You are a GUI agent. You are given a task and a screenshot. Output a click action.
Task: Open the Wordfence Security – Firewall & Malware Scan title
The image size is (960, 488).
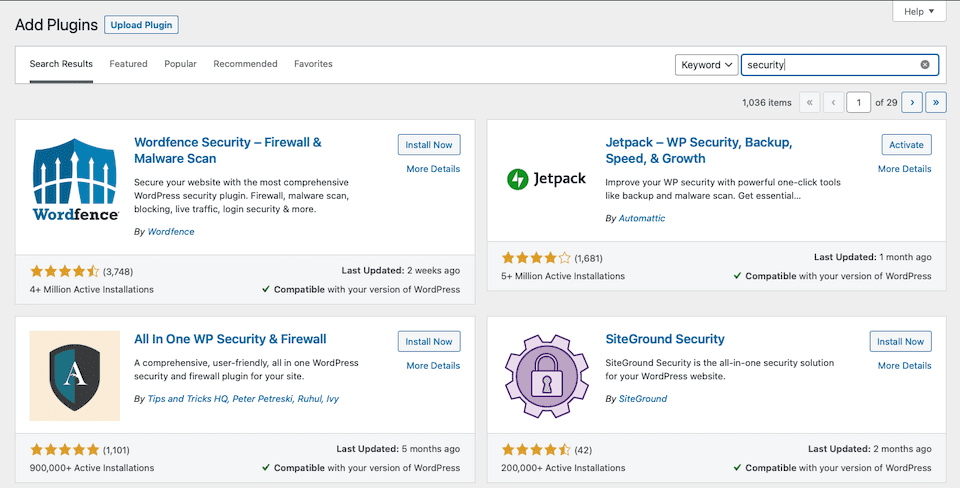coord(228,150)
